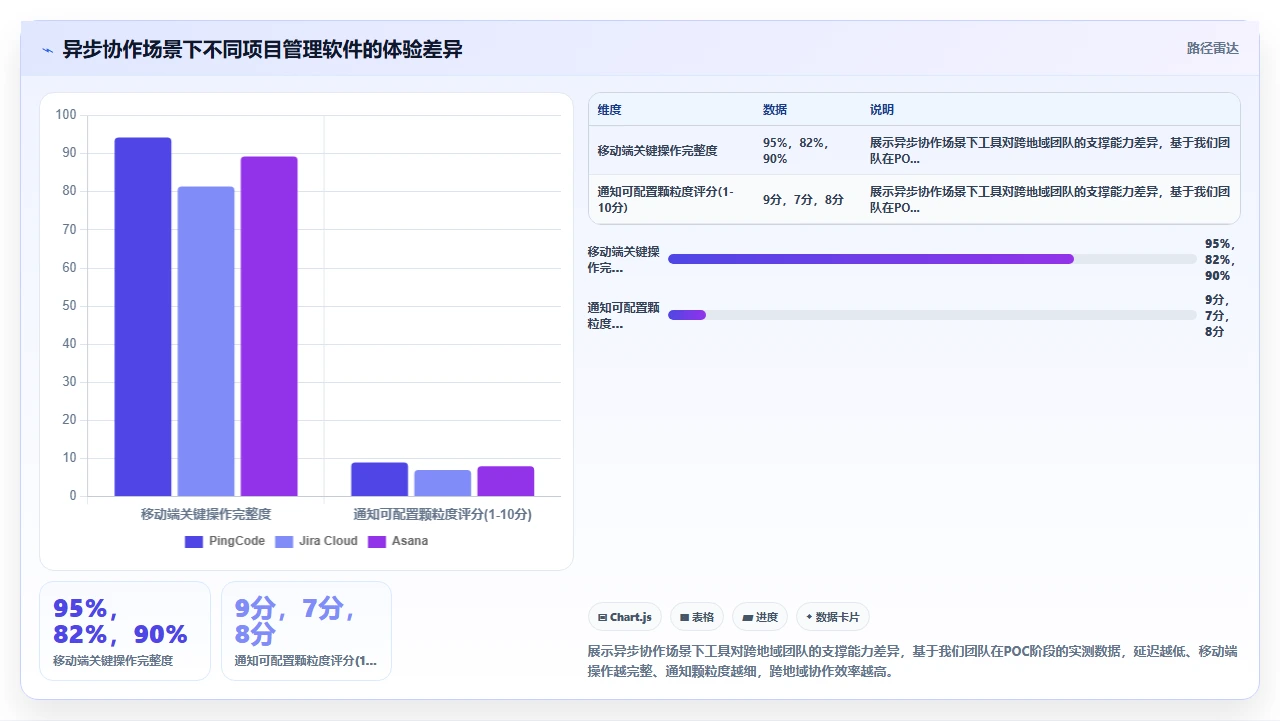This screenshot has height=721, width=1280.
Task: Click the description paragraph below the tag chips
Action: (913, 661)
